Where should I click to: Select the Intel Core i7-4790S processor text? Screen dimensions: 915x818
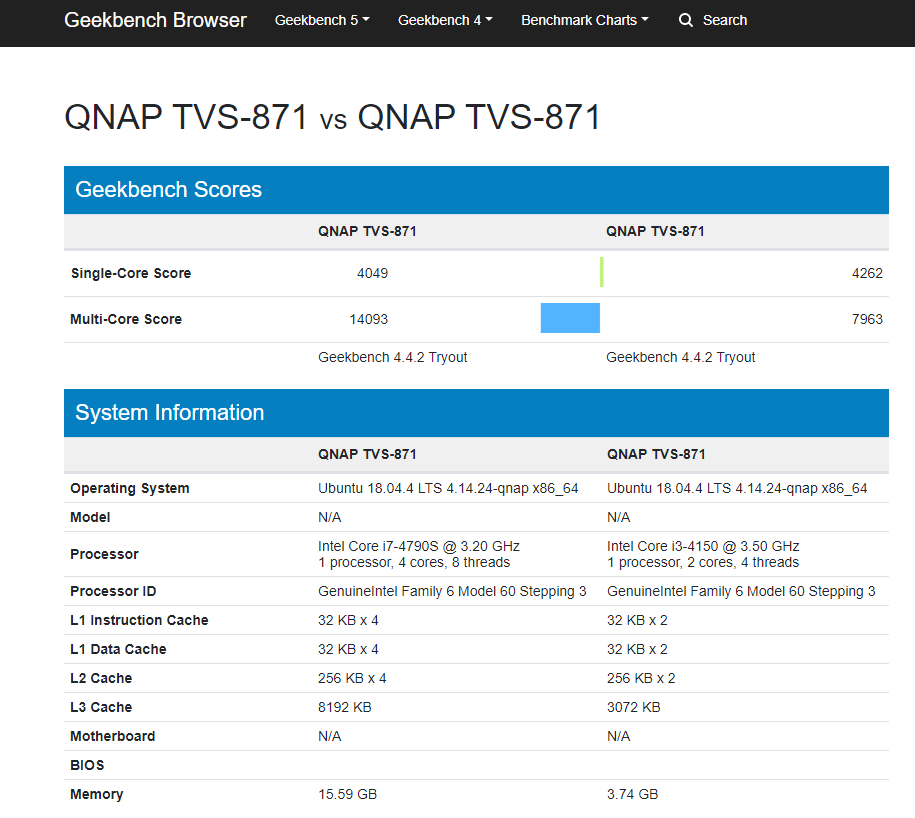click(418, 546)
